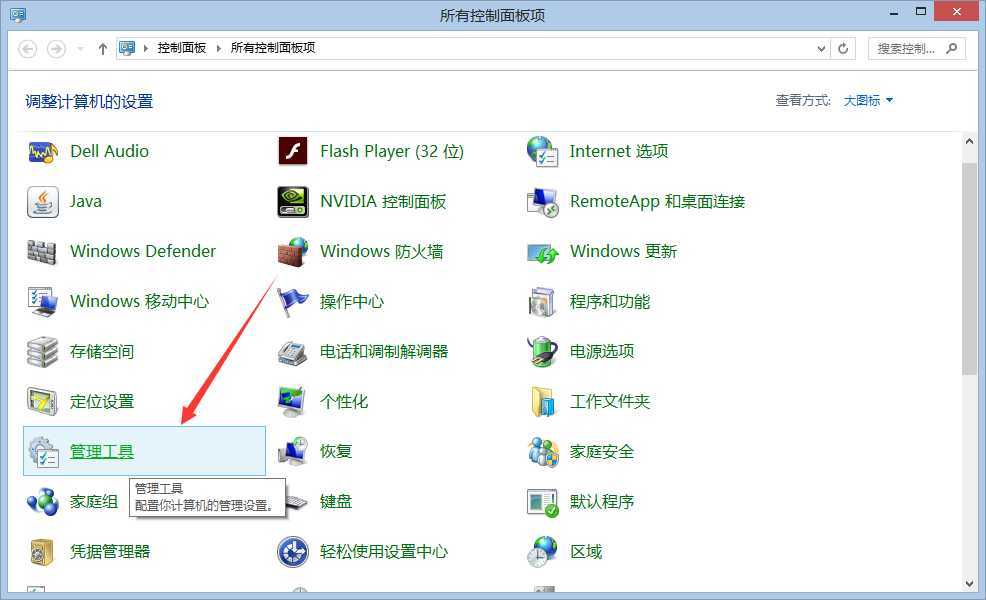This screenshot has height=600, width=986.
Task: Focus the 搜索控制 search box
Action: 916,48
